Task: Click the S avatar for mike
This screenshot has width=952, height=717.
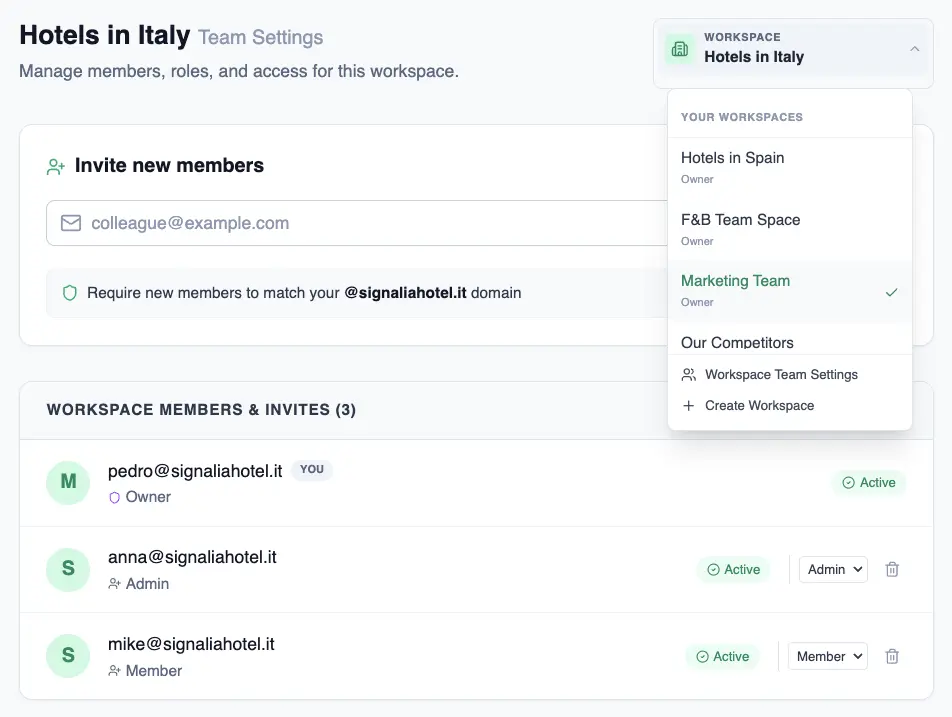Action: coord(68,656)
